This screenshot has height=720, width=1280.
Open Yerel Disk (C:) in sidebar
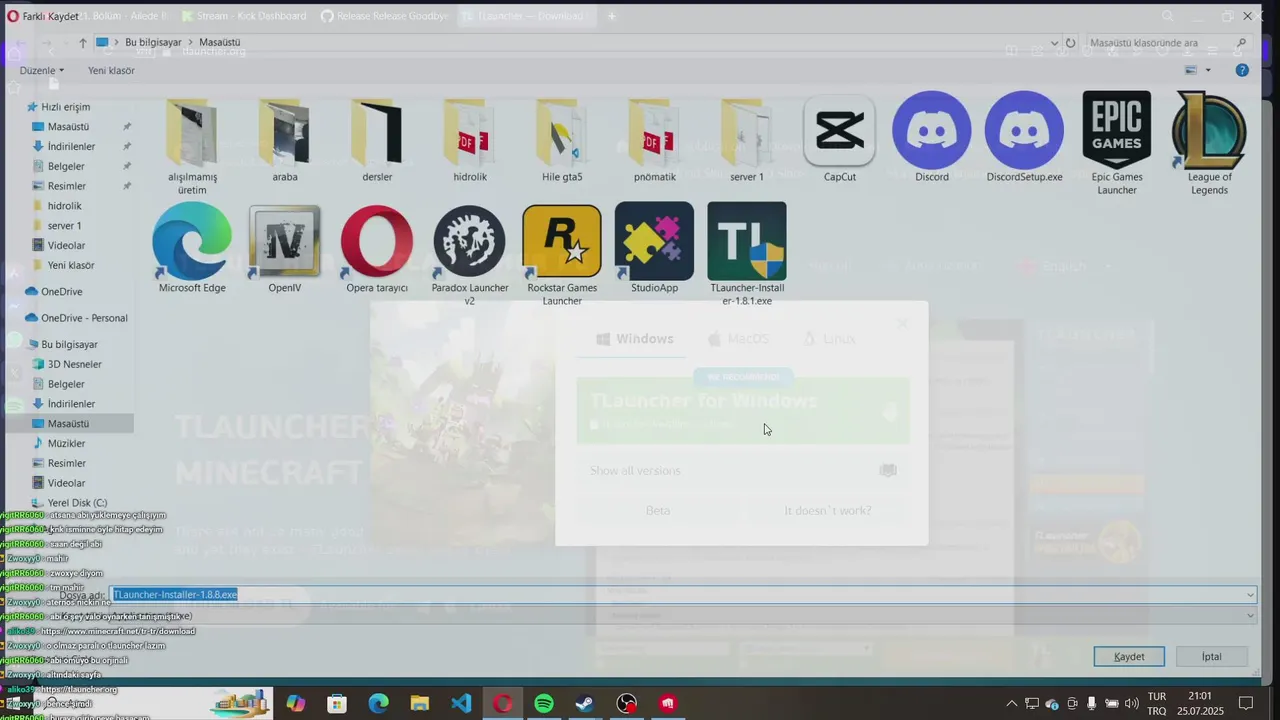click(77, 503)
